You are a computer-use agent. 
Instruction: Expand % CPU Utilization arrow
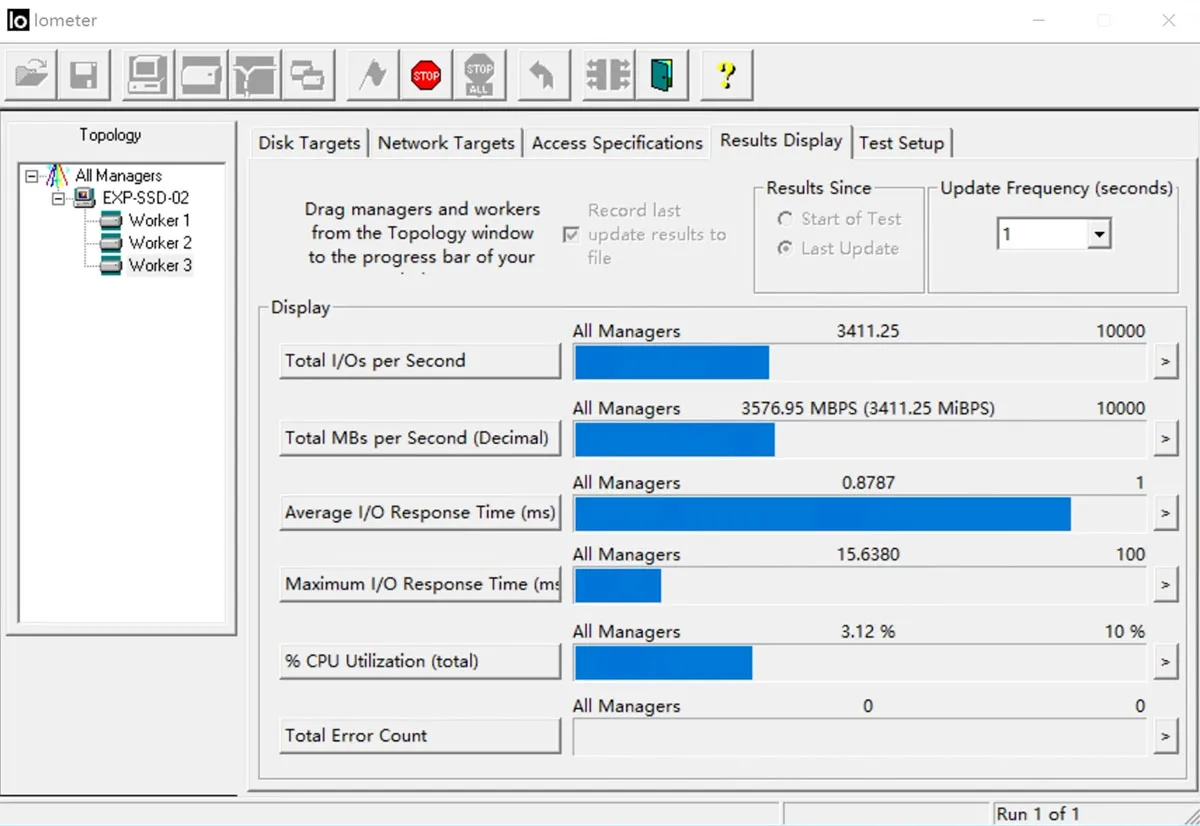click(x=1165, y=662)
